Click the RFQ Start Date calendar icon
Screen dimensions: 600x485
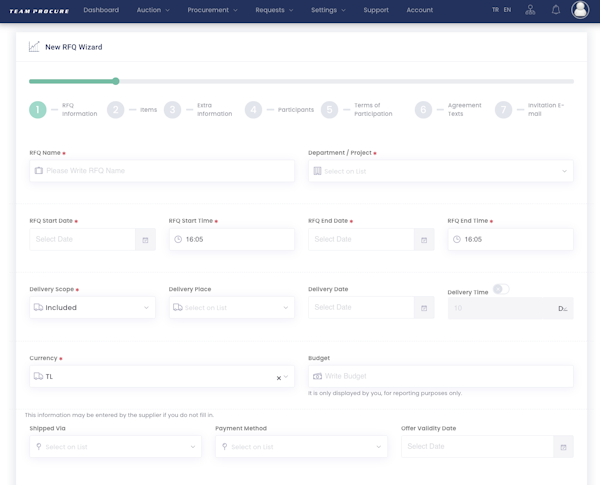[145, 240]
